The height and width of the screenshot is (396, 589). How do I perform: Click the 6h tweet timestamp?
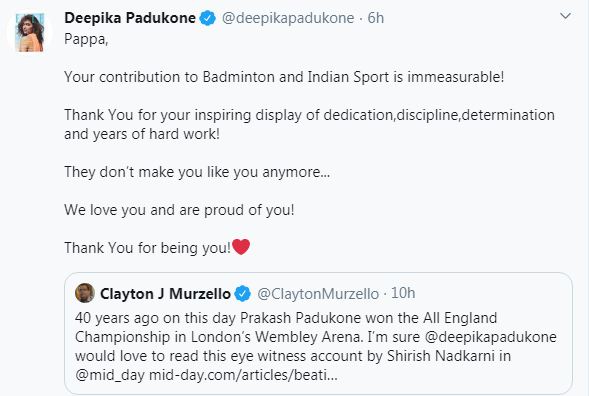click(x=376, y=18)
